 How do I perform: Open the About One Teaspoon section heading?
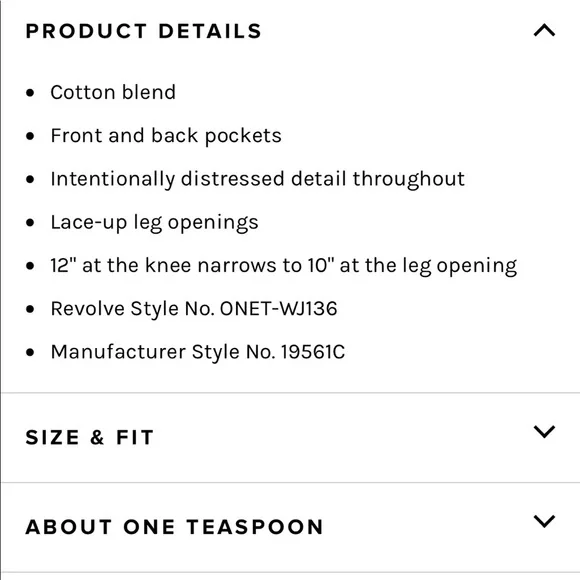(x=174, y=527)
